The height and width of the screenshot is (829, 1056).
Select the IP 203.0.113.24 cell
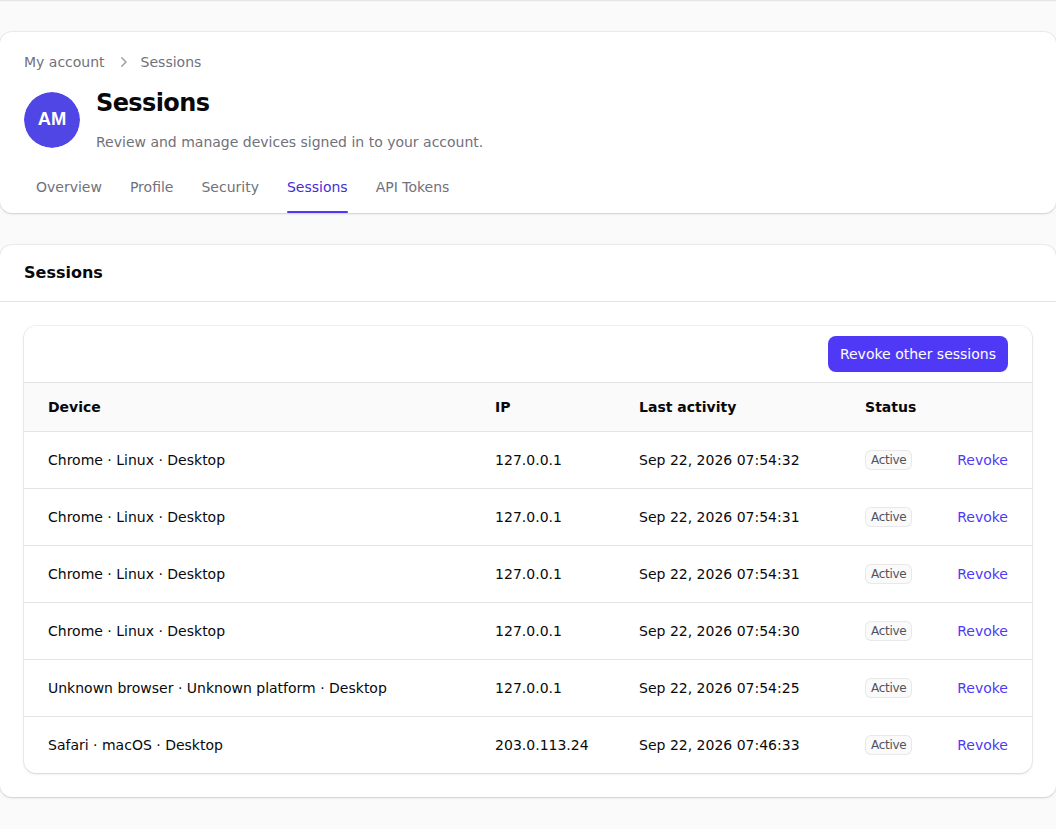coord(541,745)
